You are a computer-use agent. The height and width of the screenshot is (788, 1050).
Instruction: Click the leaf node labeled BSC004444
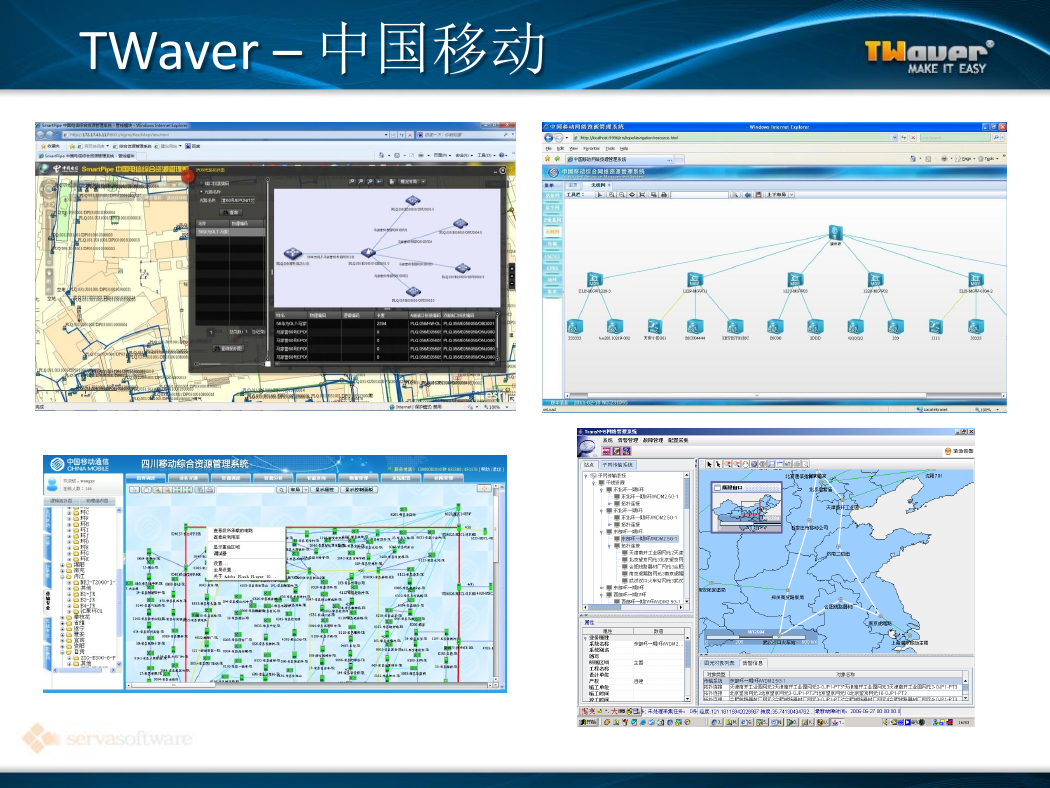694,327
